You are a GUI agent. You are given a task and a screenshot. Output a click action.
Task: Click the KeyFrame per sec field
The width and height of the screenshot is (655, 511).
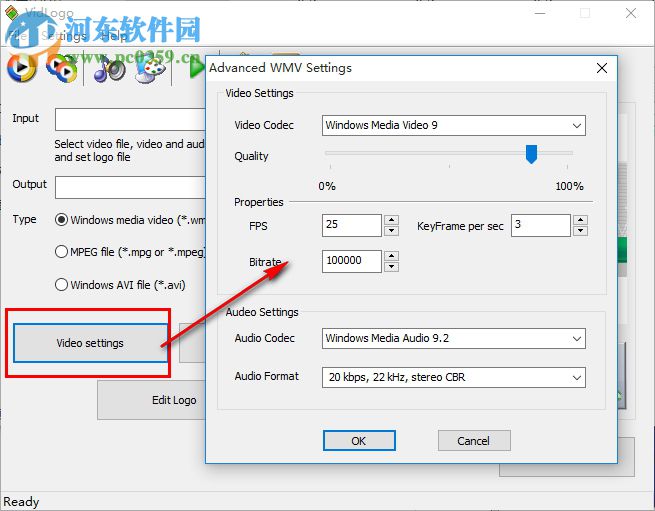[541, 225]
